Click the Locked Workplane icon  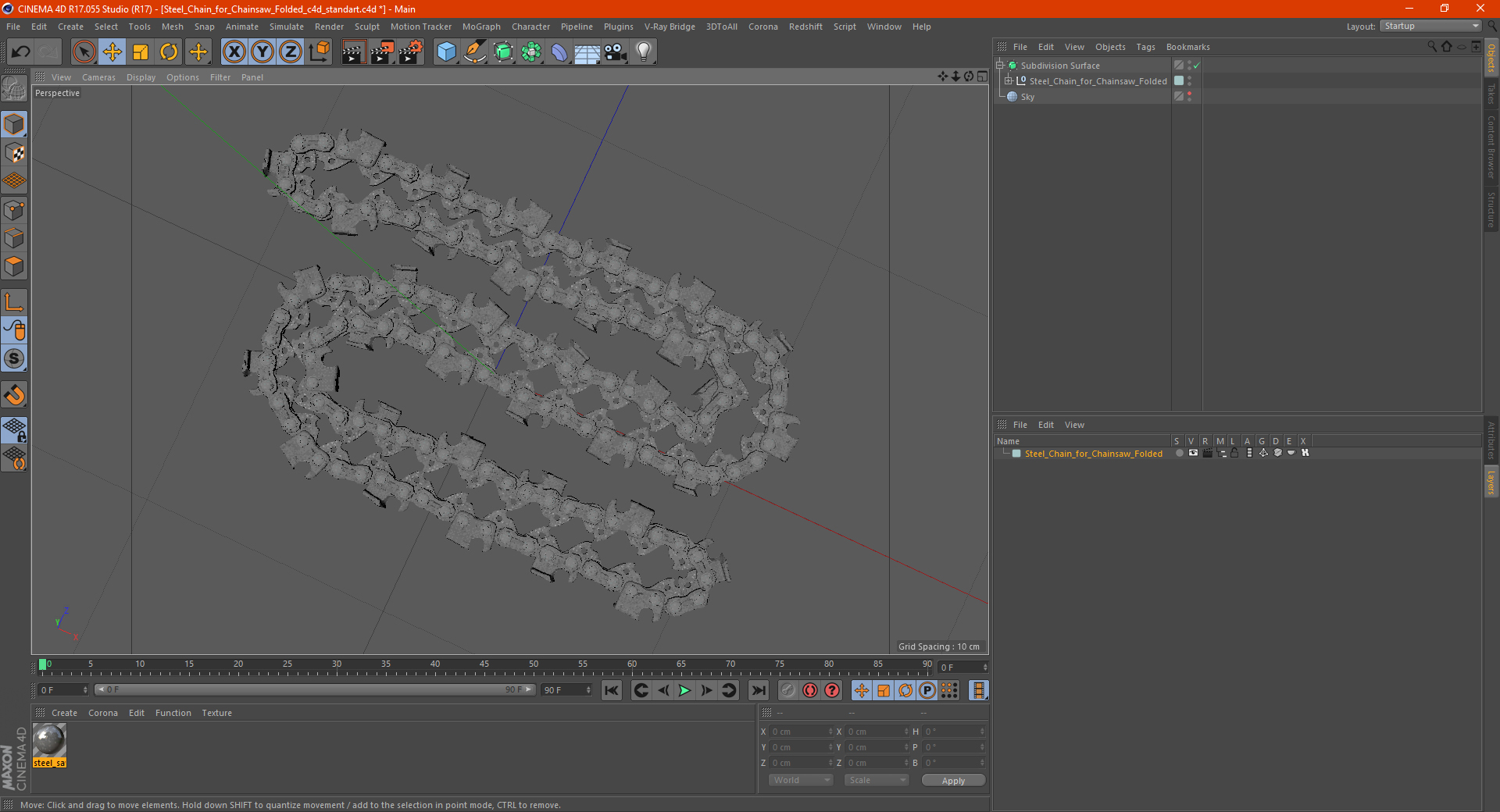point(14,430)
